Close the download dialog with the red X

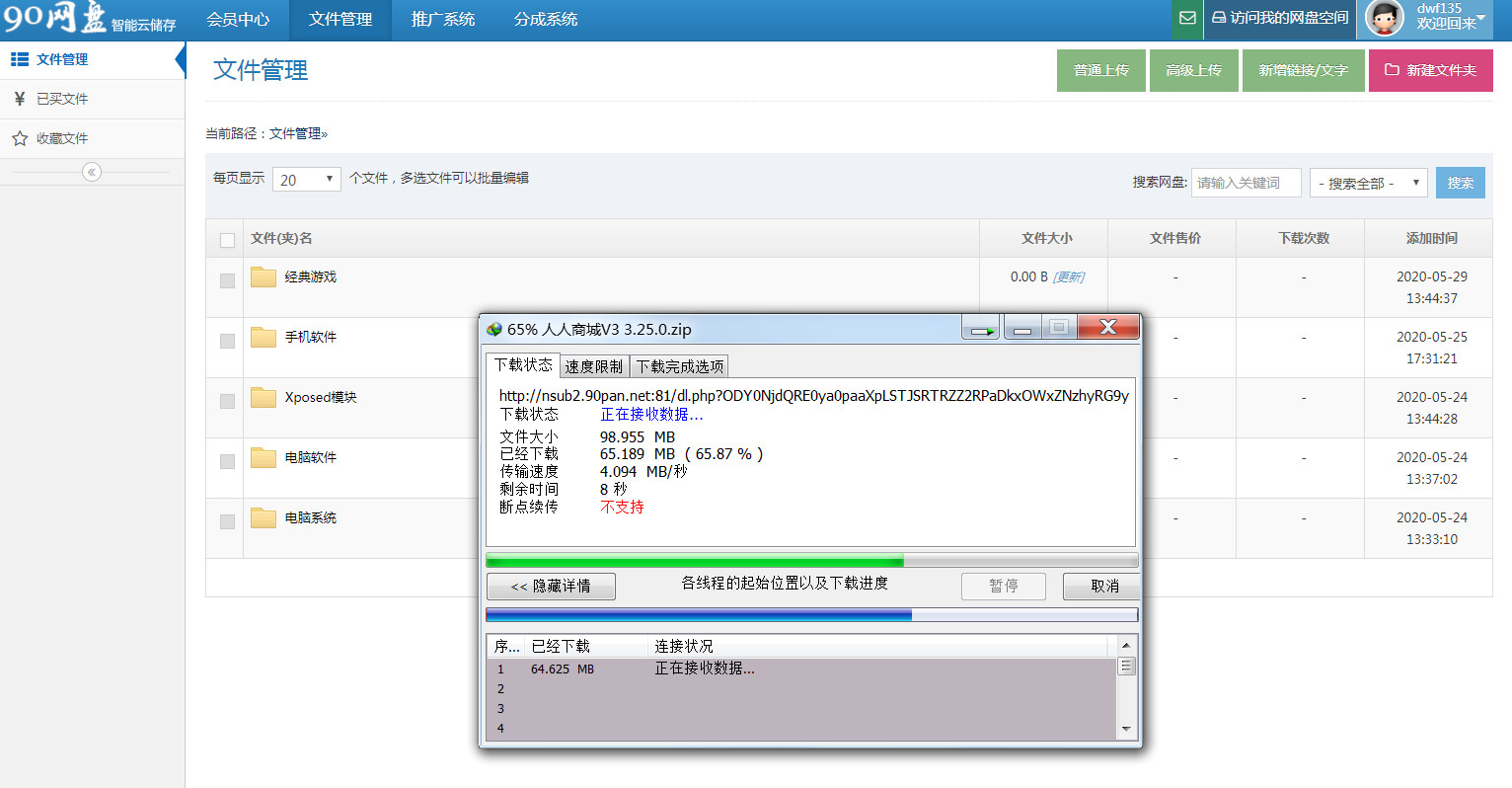[x=1108, y=327]
